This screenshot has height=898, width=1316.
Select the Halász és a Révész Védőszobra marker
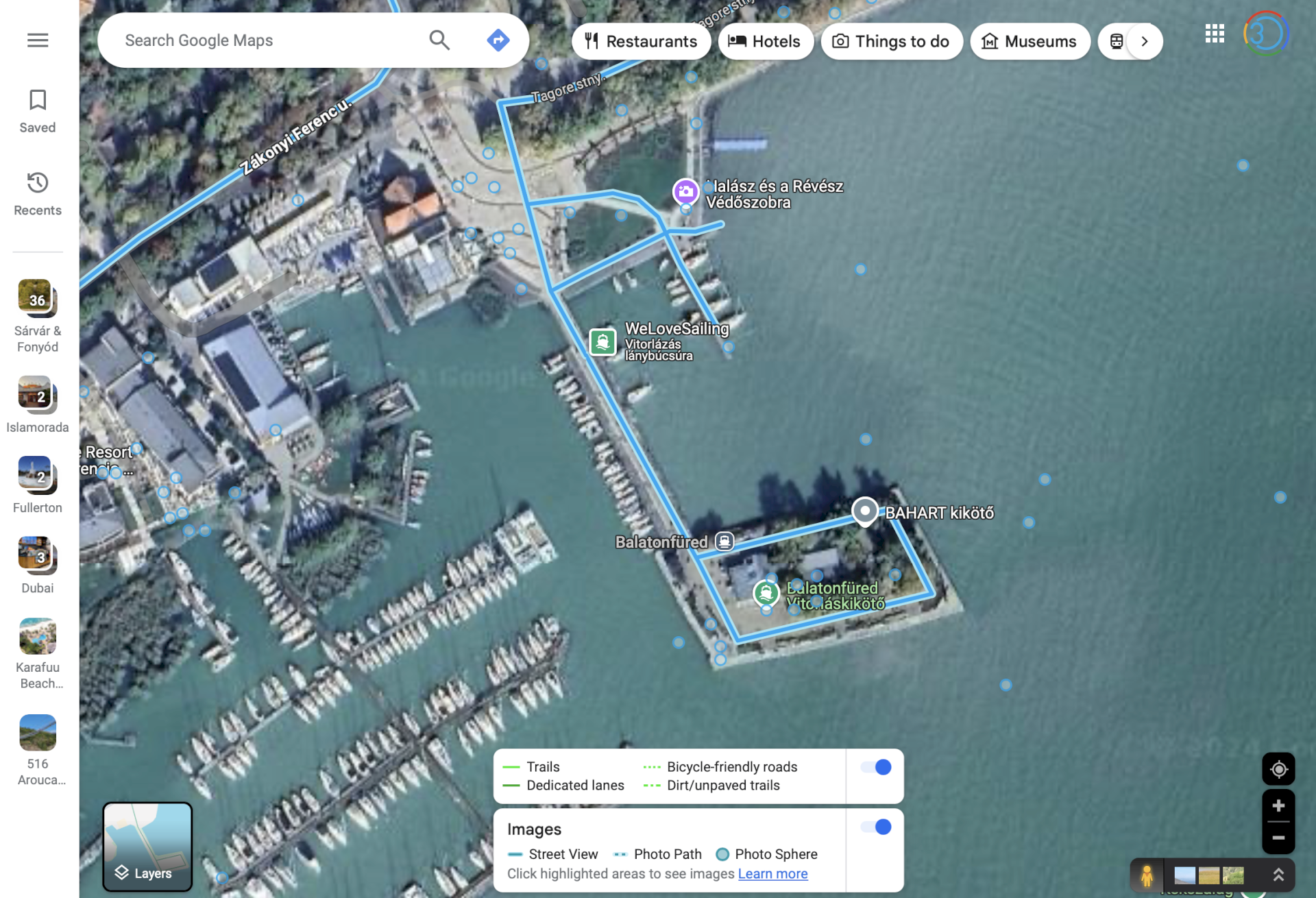pyautogui.click(x=685, y=192)
